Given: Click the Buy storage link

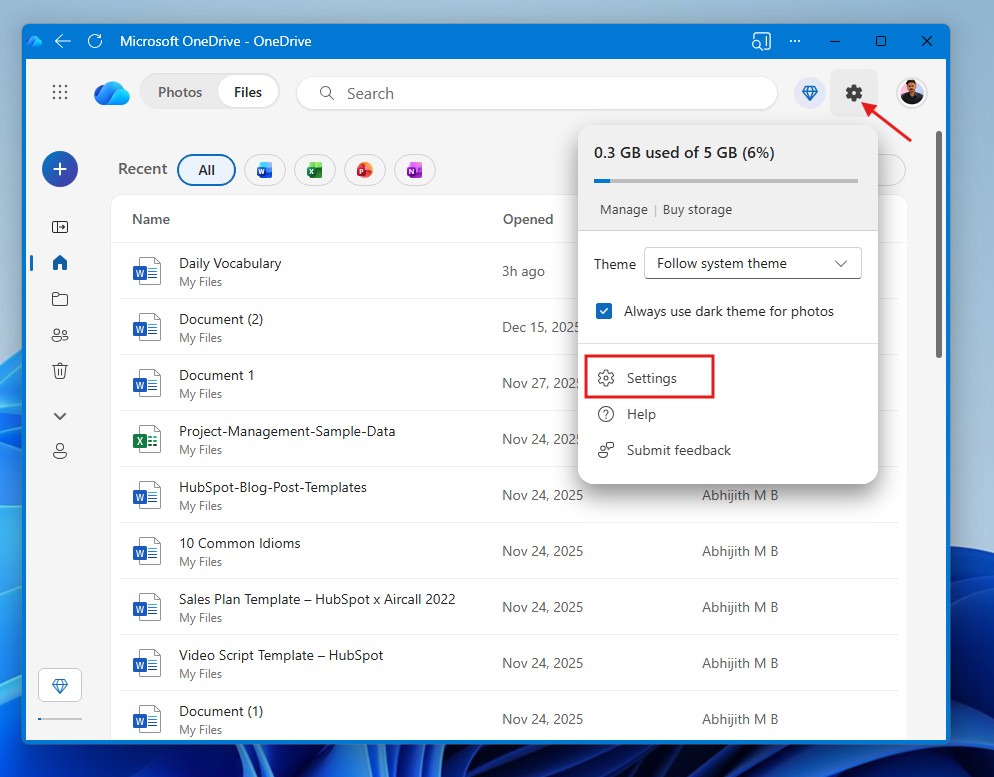Looking at the screenshot, I should (697, 209).
